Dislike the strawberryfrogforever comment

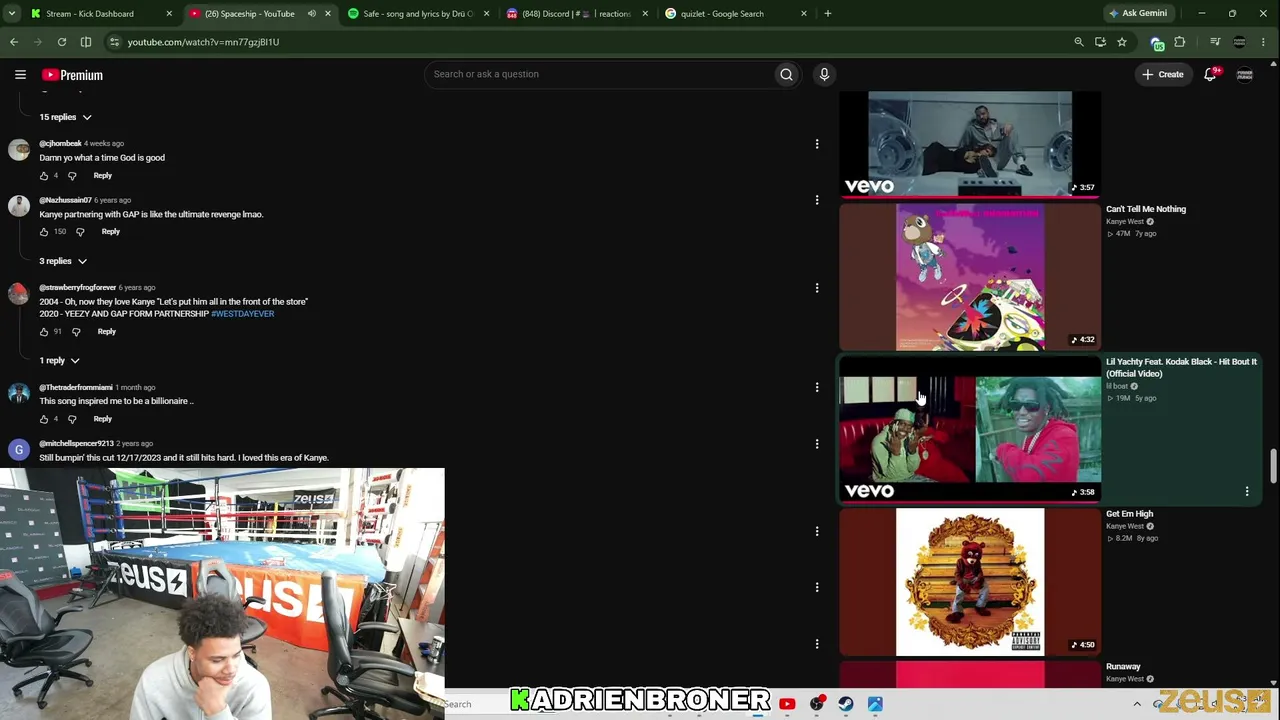coord(76,332)
